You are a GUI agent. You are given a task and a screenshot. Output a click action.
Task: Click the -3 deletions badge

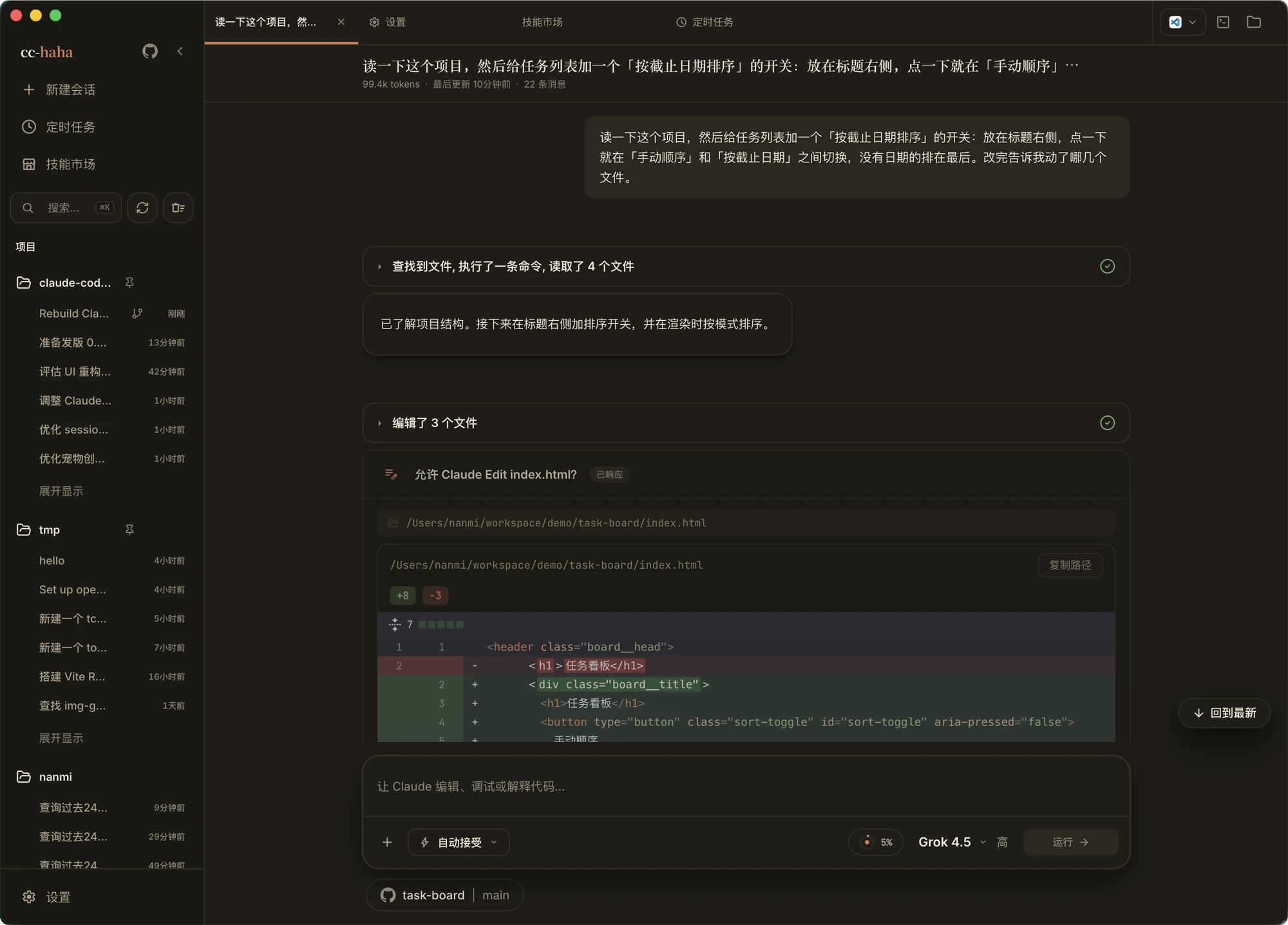tap(435, 595)
